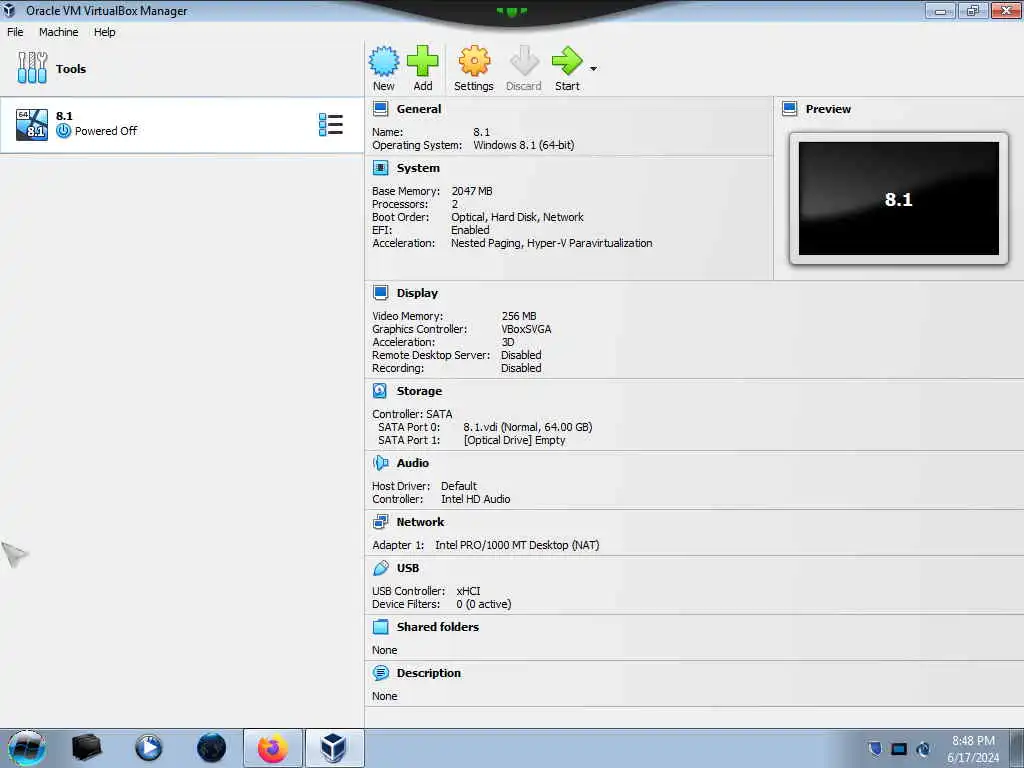Click the Windows 8.1 (64-bit) value
Screen dimensions: 1024x768
[524, 145]
